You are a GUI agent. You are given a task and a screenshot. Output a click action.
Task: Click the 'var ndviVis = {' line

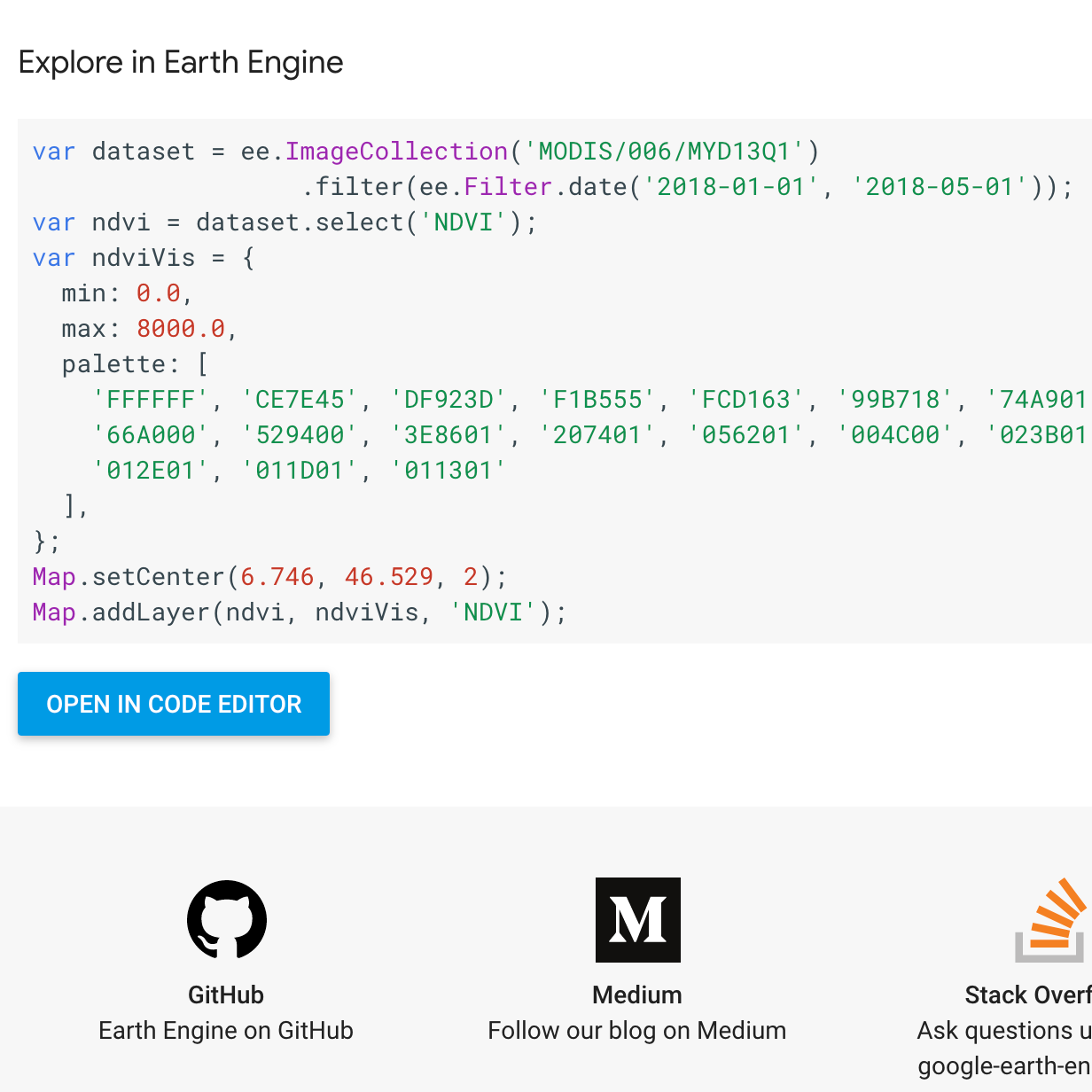(144, 258)
